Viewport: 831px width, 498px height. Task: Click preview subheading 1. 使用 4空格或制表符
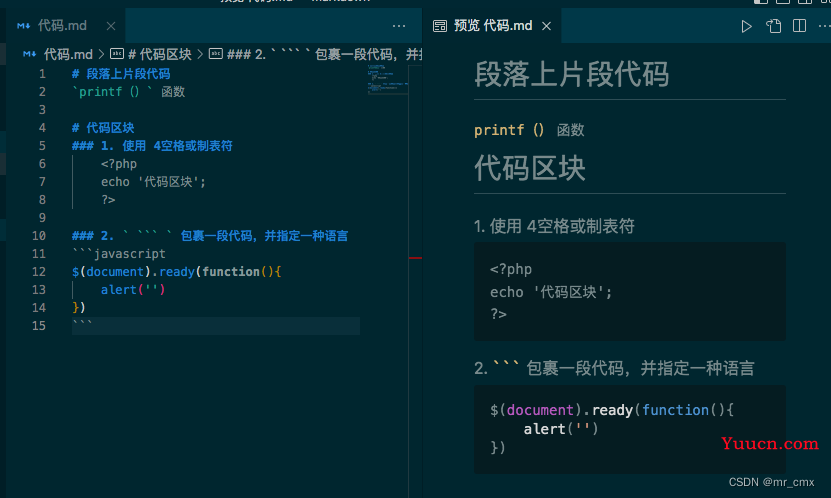point(554,226)
